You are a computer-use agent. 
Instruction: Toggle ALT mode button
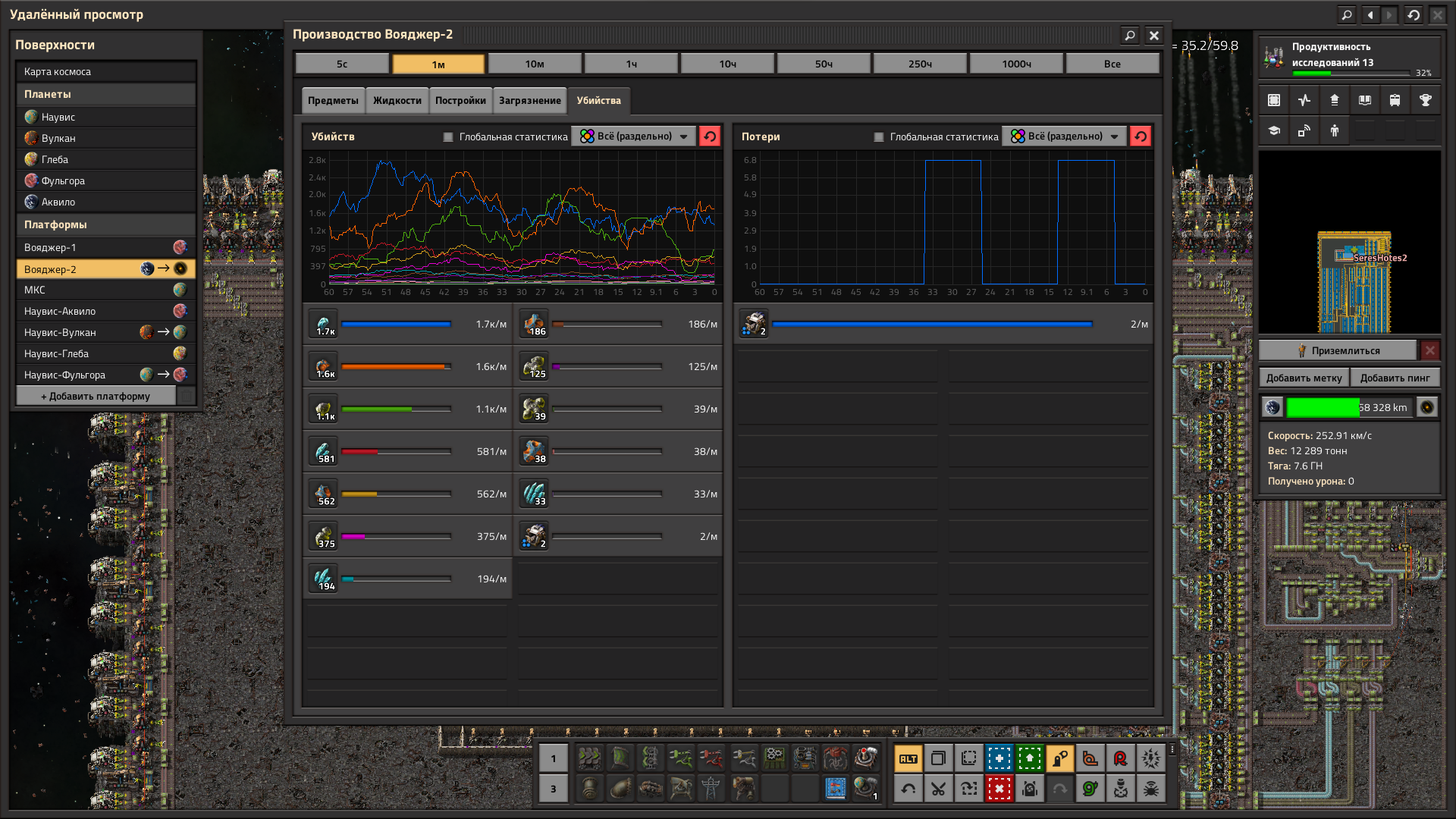click(x=908, y=758)
